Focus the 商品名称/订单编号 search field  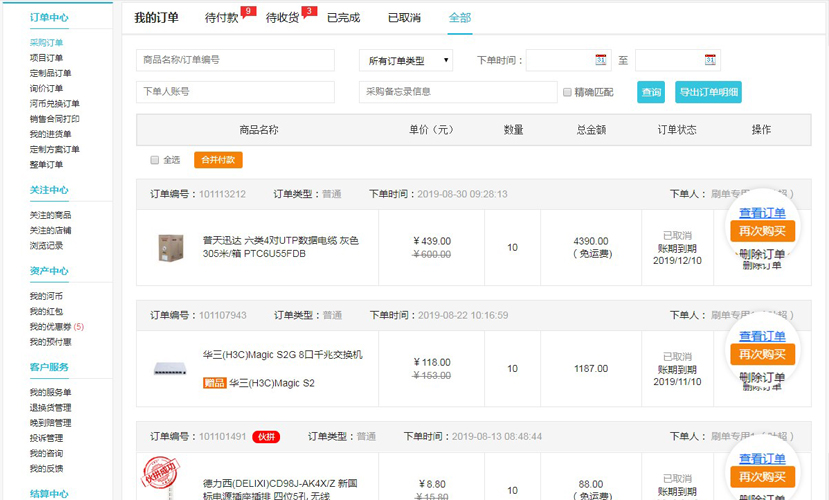(235, 60)
